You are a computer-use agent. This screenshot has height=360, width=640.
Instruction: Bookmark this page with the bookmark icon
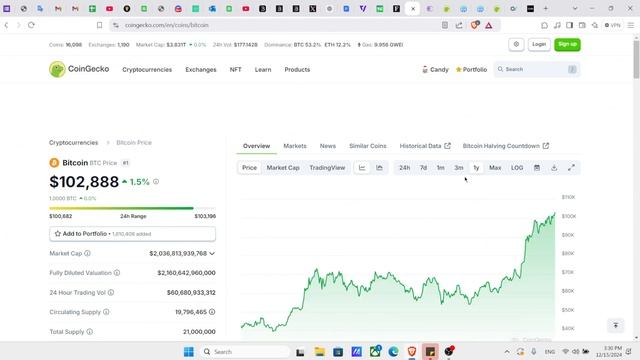(x=99, y=25)
